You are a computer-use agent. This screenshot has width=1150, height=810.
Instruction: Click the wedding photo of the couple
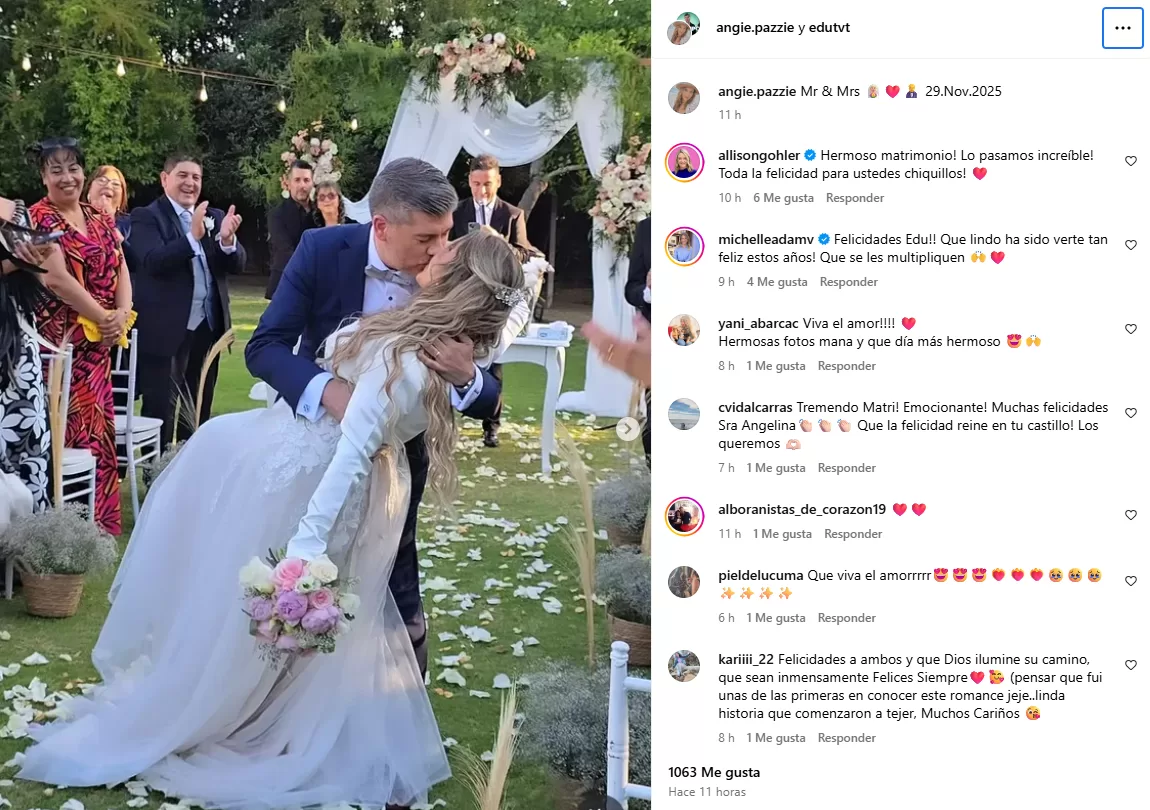325,405
